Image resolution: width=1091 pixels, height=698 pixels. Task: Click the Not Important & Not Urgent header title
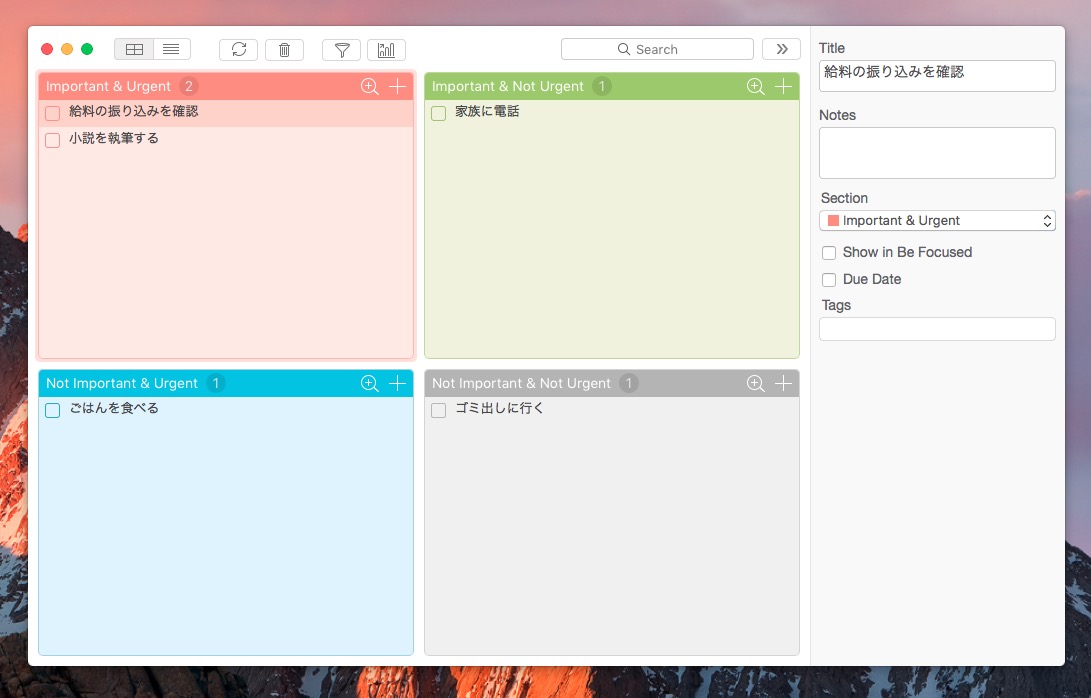point(521,383)
